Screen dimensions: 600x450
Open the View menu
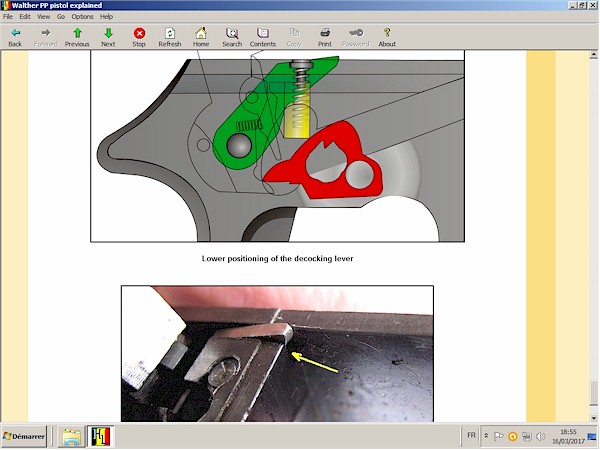point(43,16)
